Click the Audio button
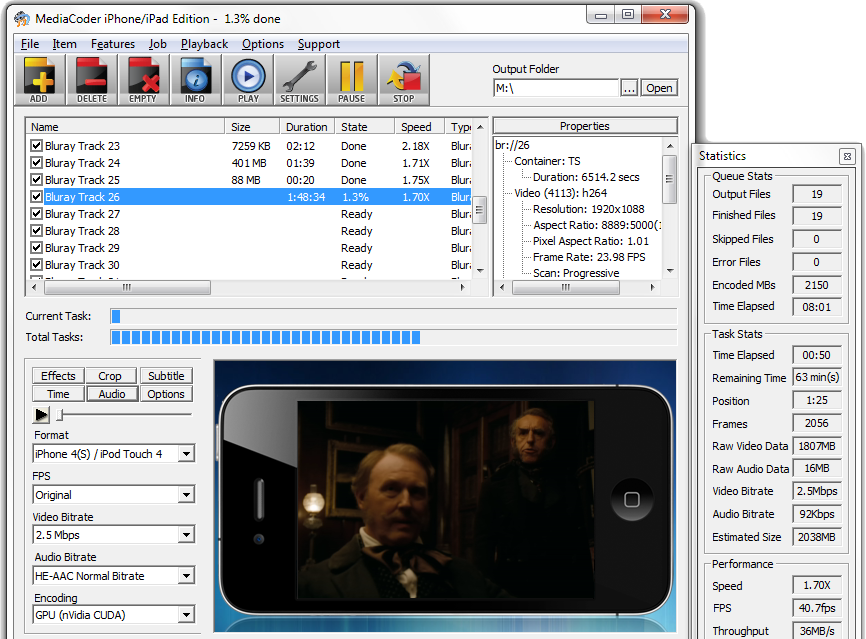 pos(112,394)
